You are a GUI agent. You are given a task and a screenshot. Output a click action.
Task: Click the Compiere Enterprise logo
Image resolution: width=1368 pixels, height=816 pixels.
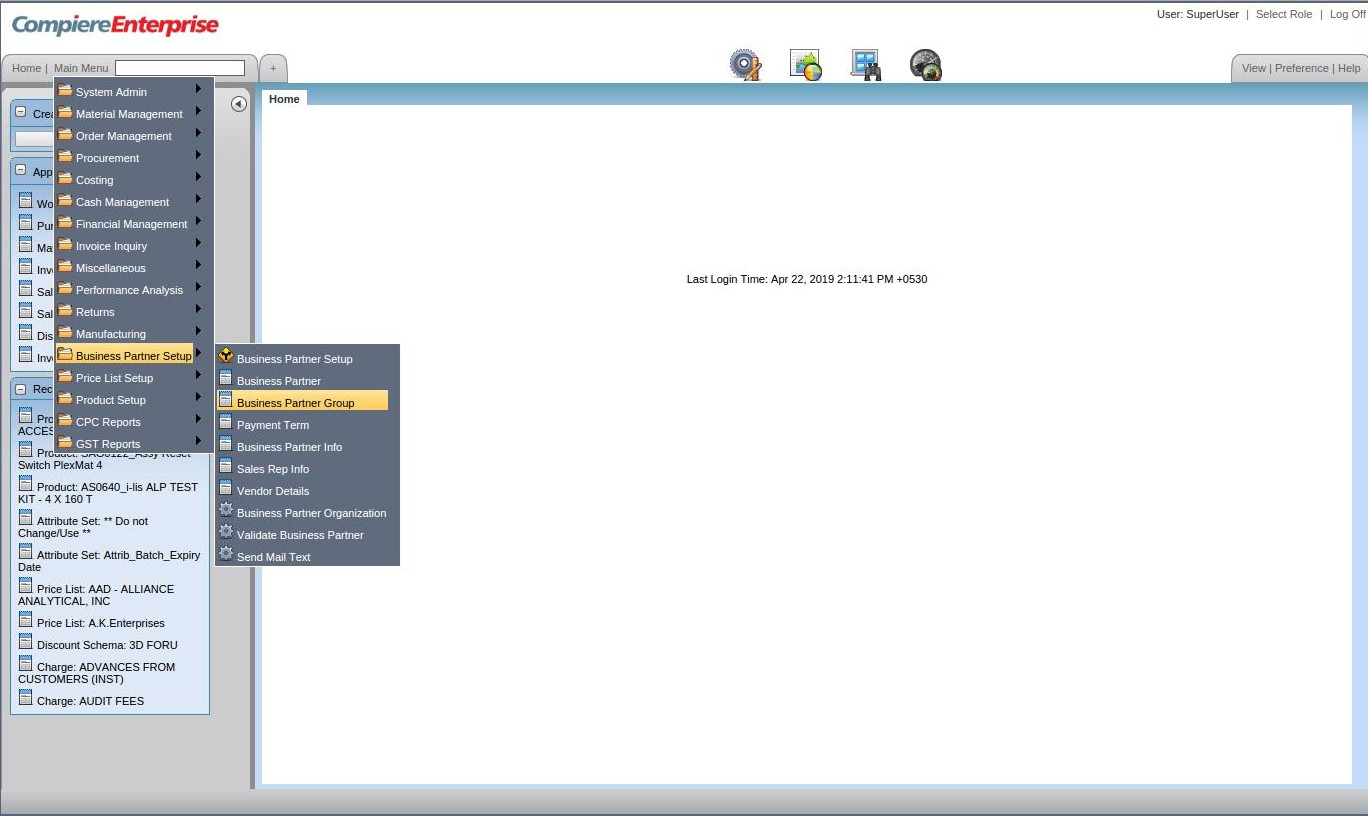click(x=115, y=25)
